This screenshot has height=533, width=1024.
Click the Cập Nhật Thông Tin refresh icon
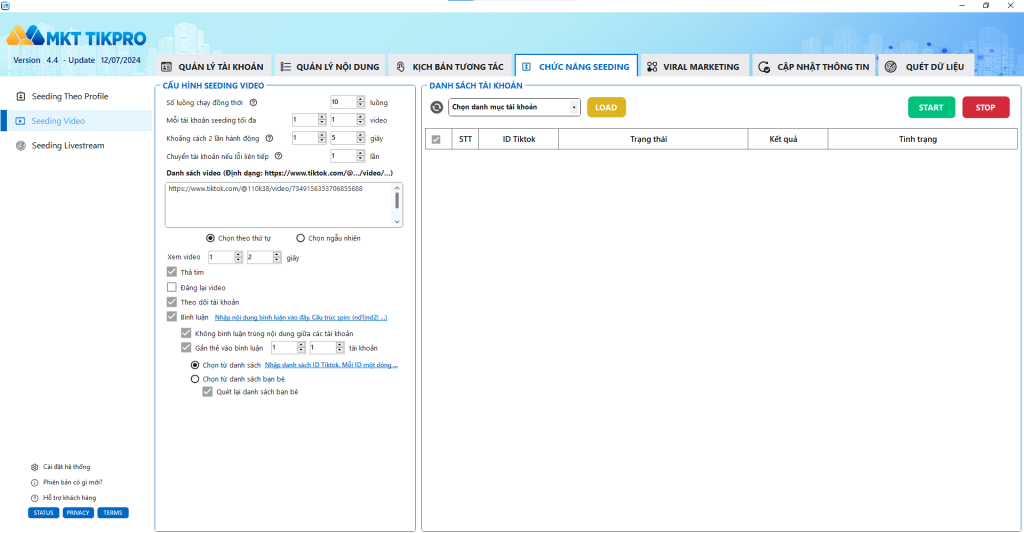tap(764, 67)
